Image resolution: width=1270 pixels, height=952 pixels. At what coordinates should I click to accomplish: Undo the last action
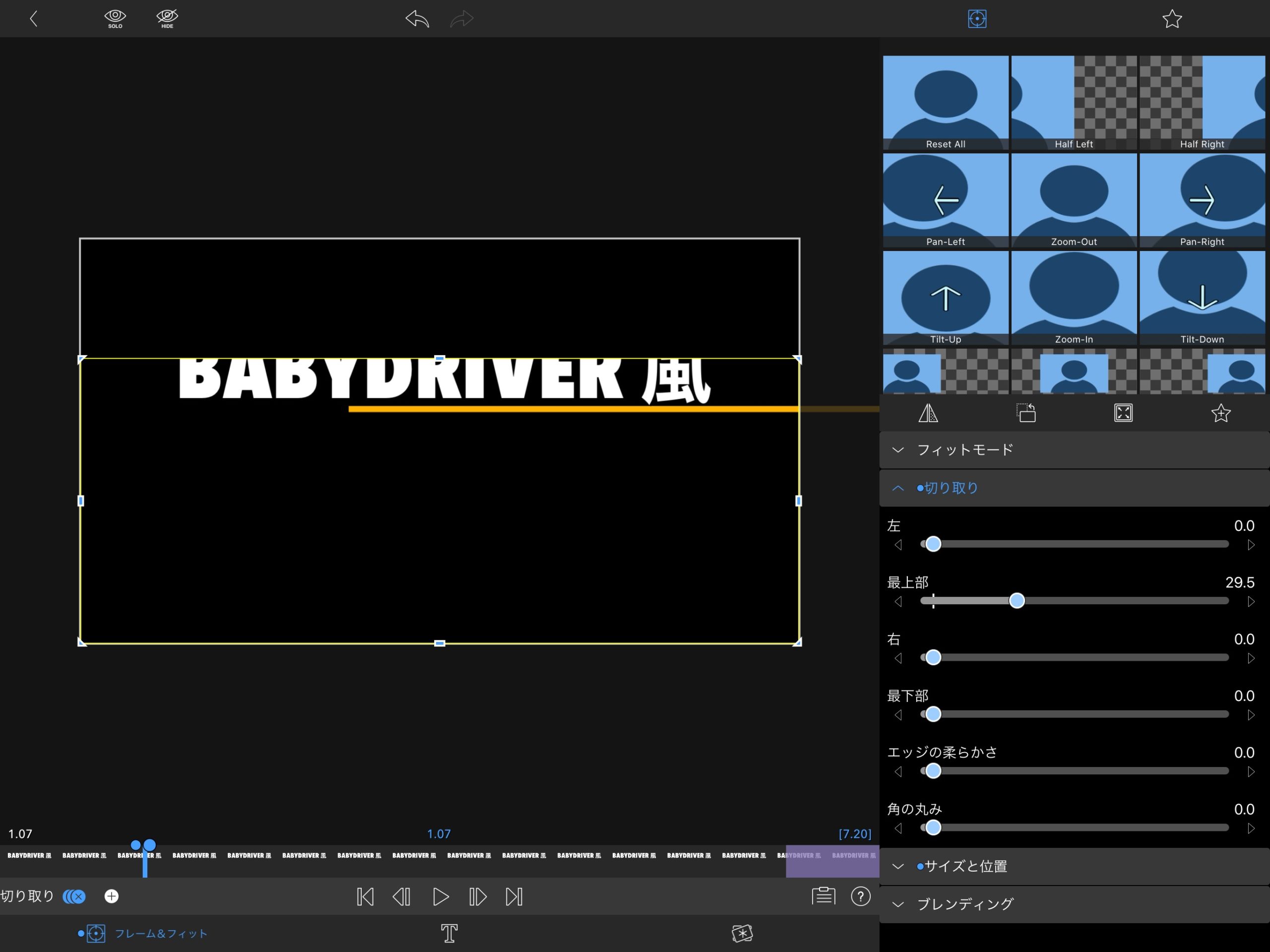(x=417, y=19)
